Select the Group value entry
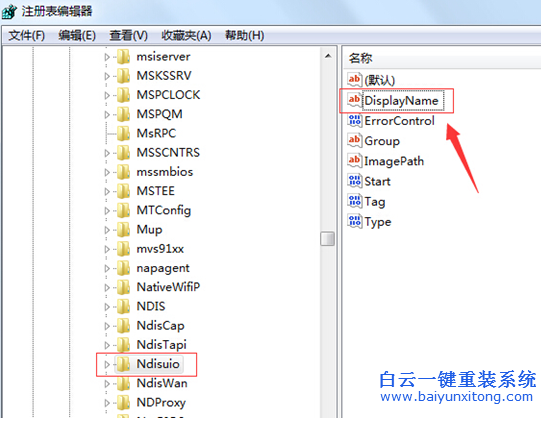 coord(382,141)
